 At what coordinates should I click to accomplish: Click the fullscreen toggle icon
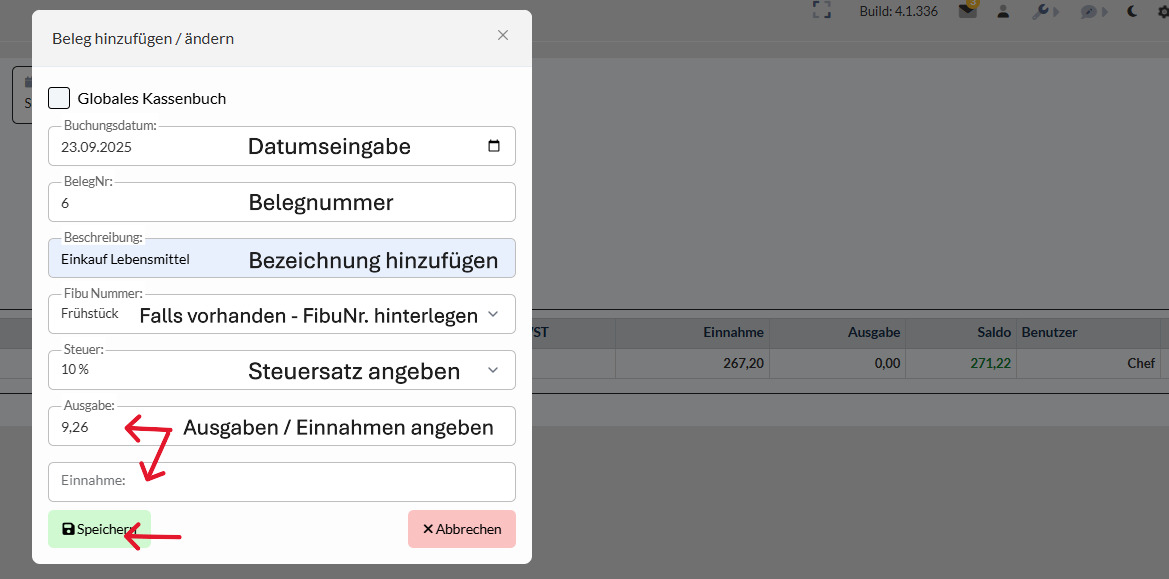tap(822, 11)
